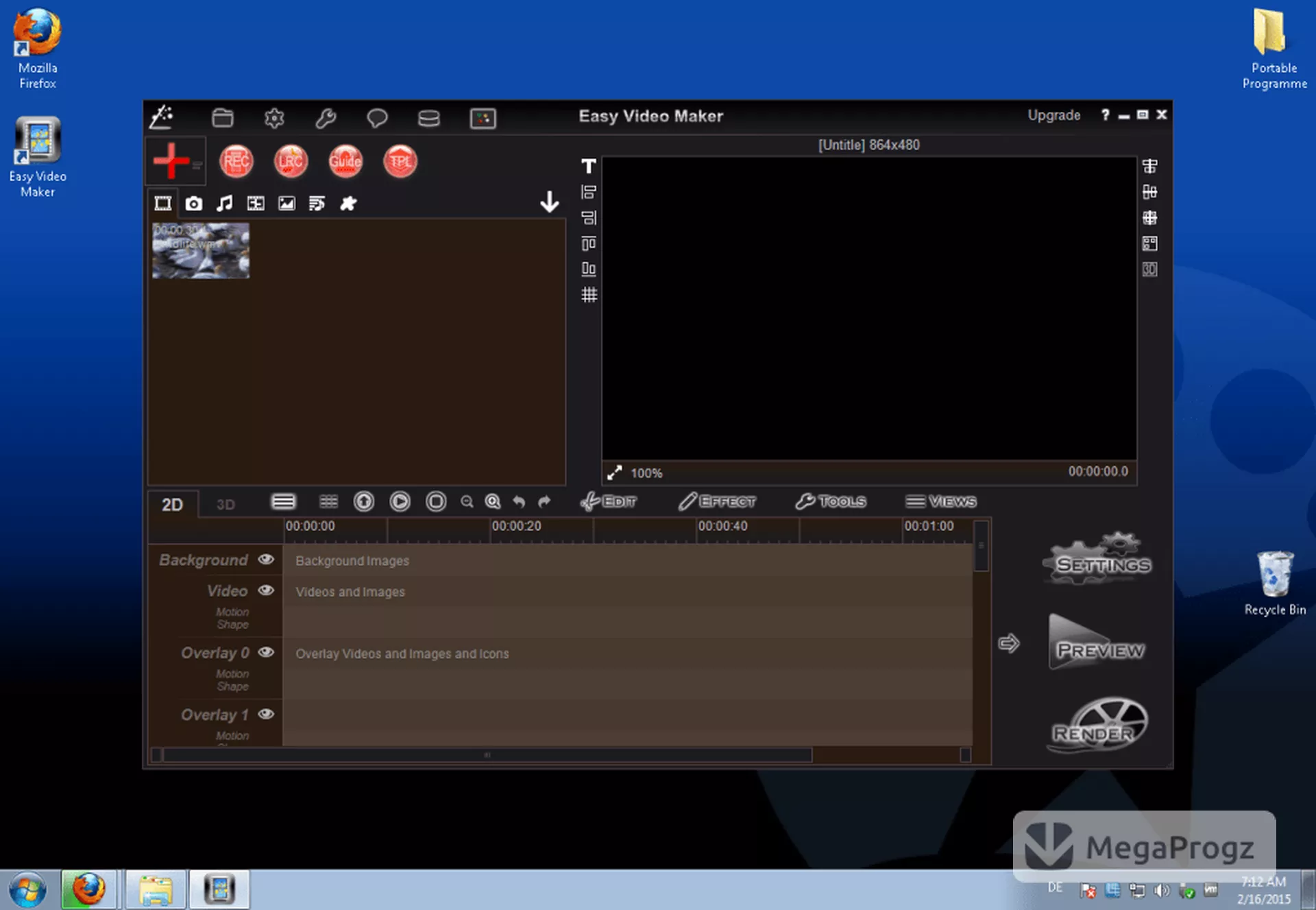Zoom in the timeline with magnifier plus

pyautogui.click(x=493, y=502)
